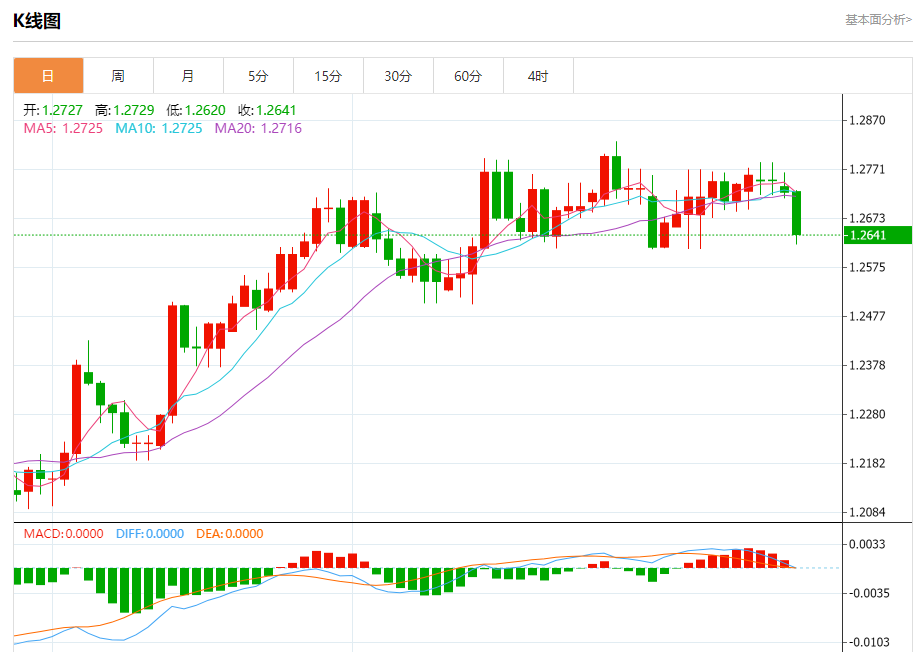Click the DIFF value label

tap(150, 533)
